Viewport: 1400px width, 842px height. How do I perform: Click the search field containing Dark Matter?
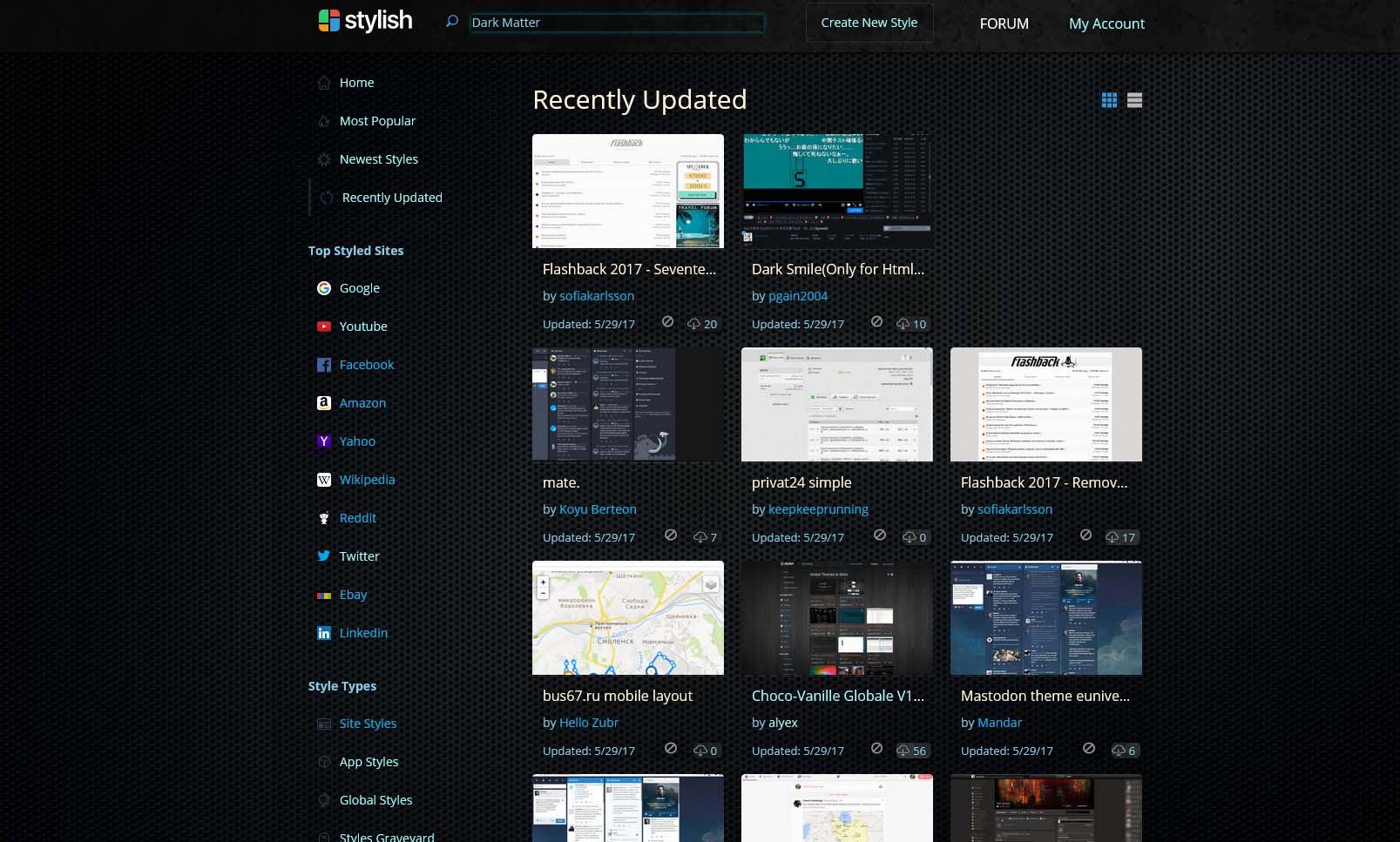(617, 23)
